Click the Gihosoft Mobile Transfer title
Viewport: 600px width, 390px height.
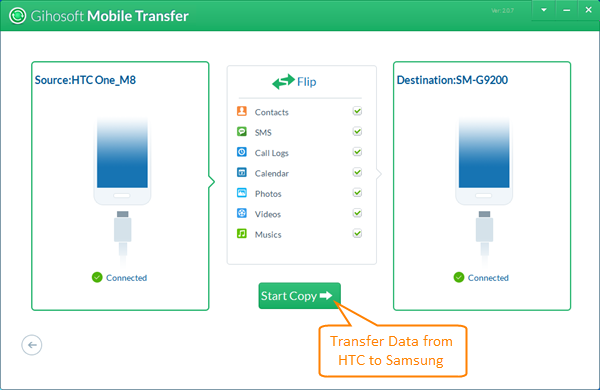109,16
